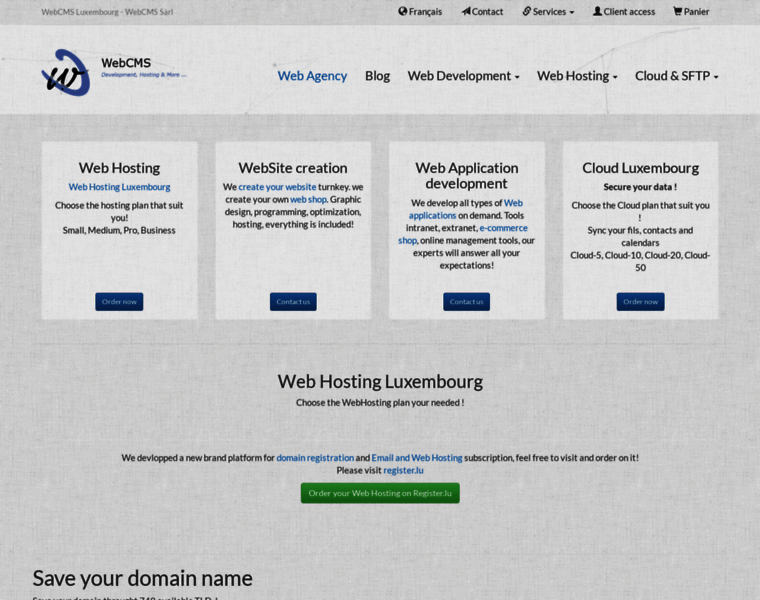Expand the Web Development dropdown menu
This screenshot has width=760, height=600.
(x=463, y=76)
